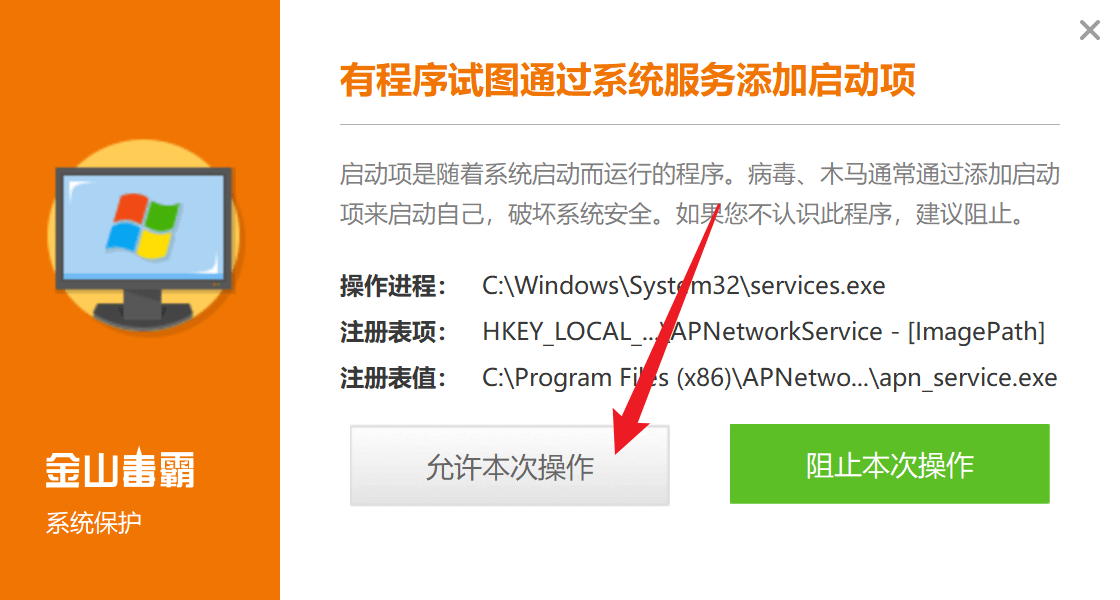Close the Kingsoft protection alert dialog
This screenshot has height=600, width=1120.
point(1089,30)
